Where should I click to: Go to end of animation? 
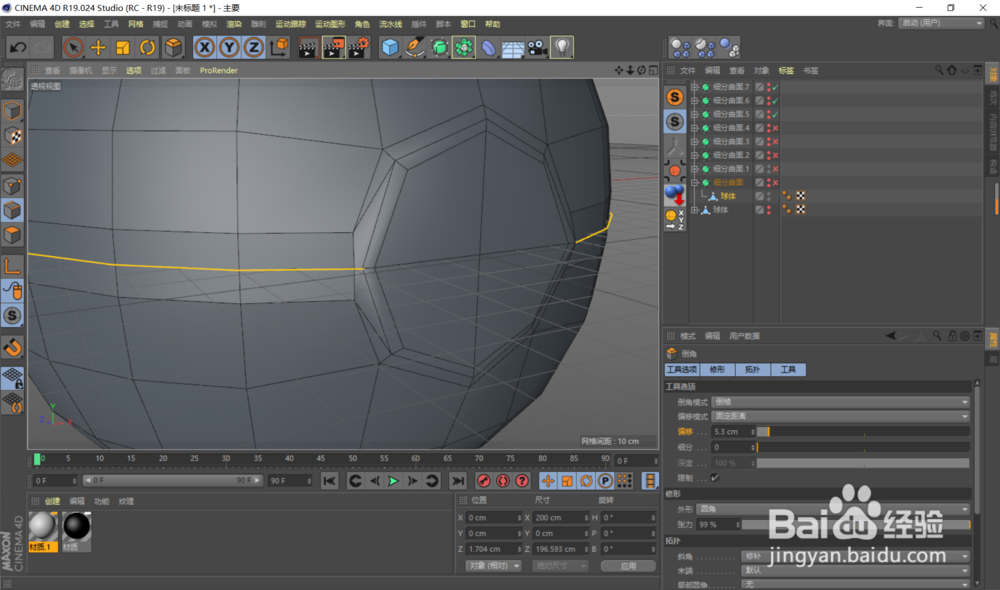tap(457, 481)
